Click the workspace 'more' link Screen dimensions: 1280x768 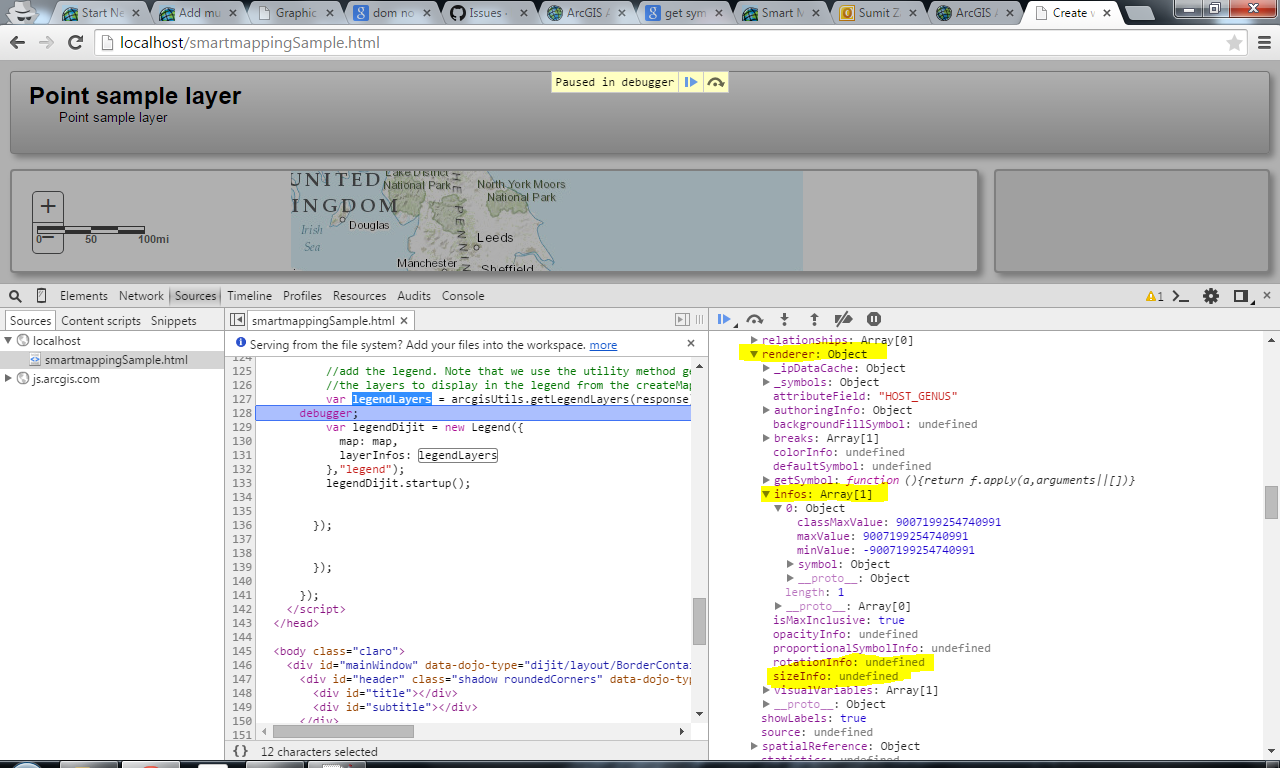(603, 345)
